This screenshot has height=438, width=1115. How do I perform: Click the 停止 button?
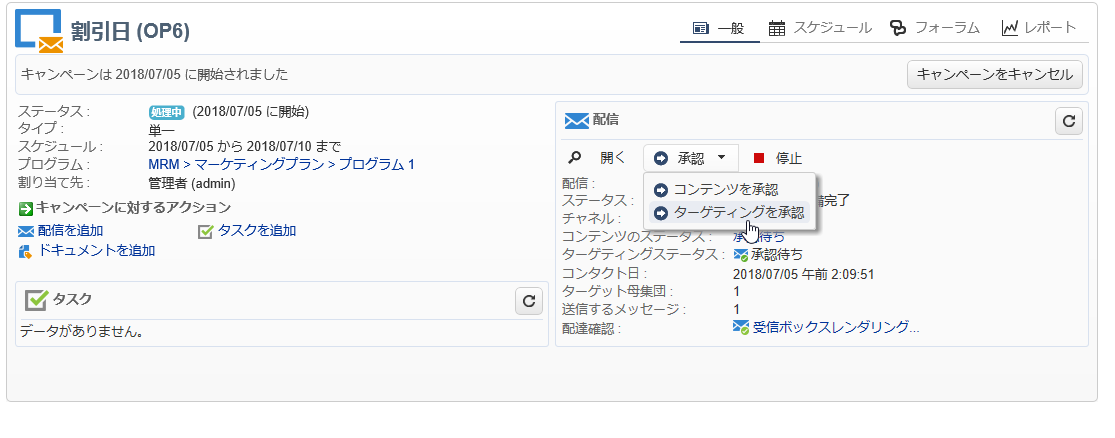pos(789,158)
